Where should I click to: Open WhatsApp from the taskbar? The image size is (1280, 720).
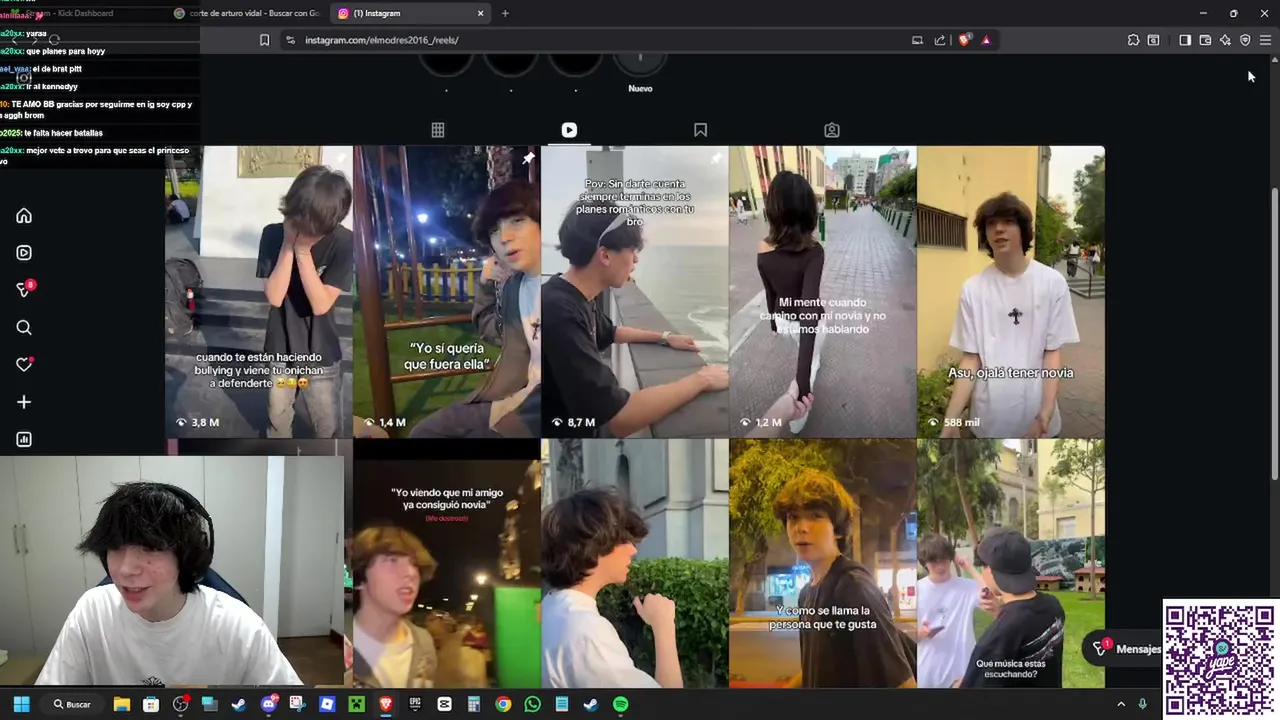click(x=532, y=704)
